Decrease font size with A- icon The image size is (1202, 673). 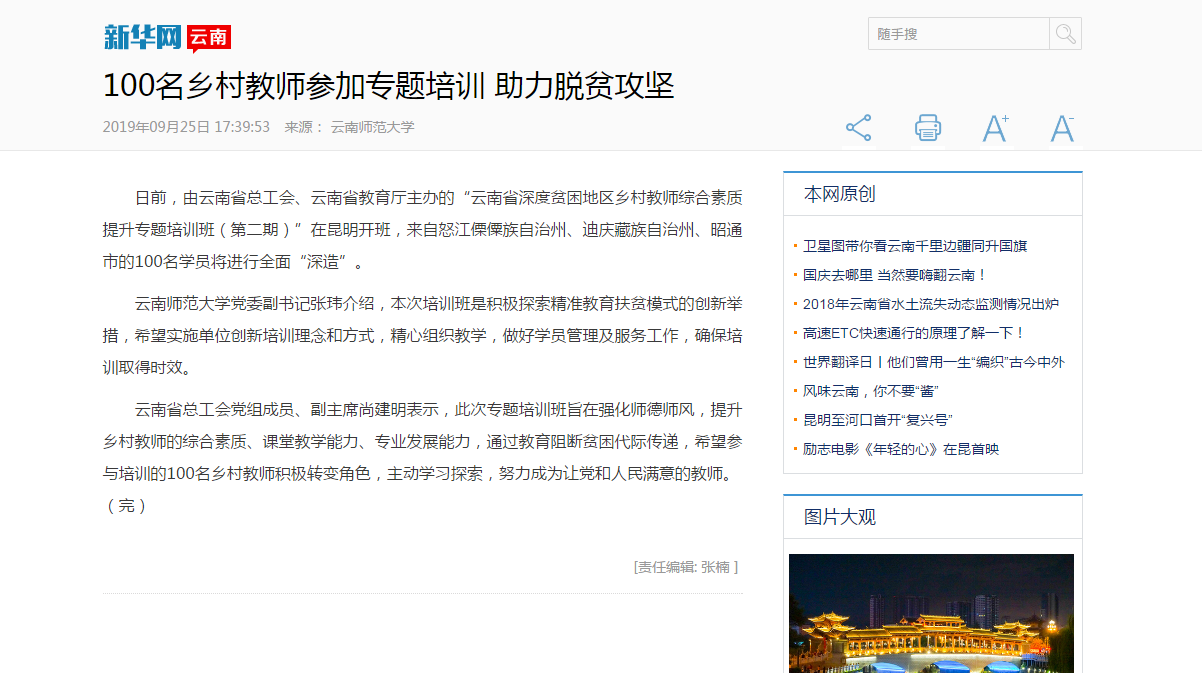[x=1062, y=128]
